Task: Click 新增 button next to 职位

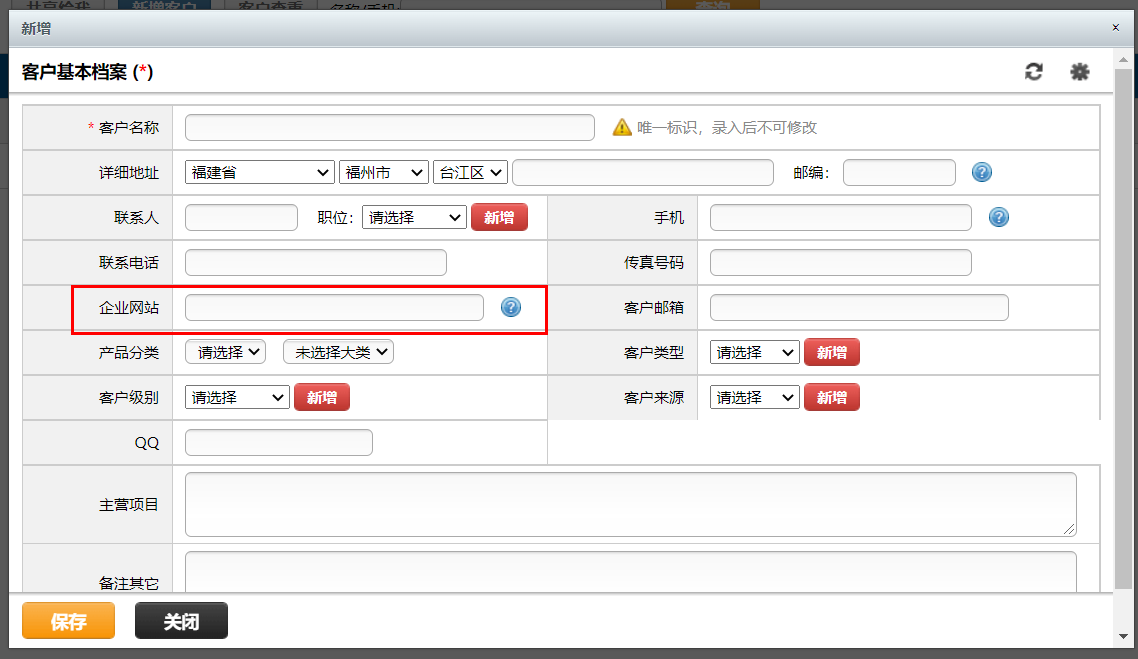Action: pos(499,217)
